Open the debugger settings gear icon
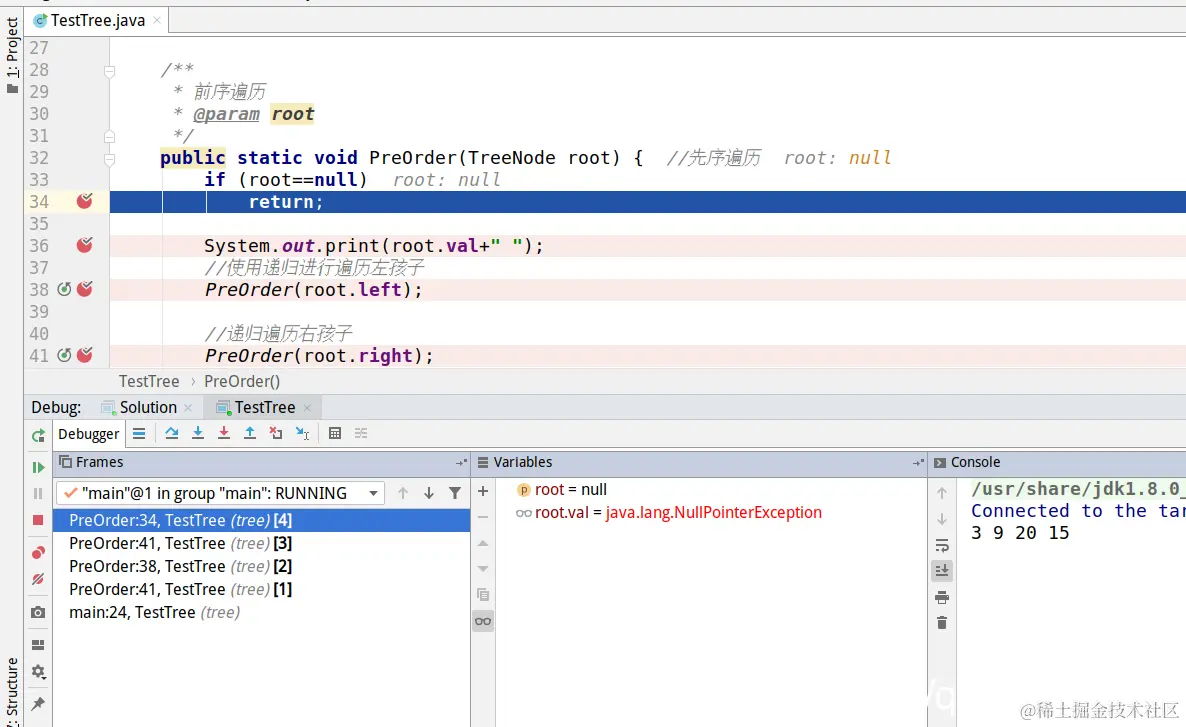Image resolution: width=1186 pixels, height=727 pixels. 38,672
